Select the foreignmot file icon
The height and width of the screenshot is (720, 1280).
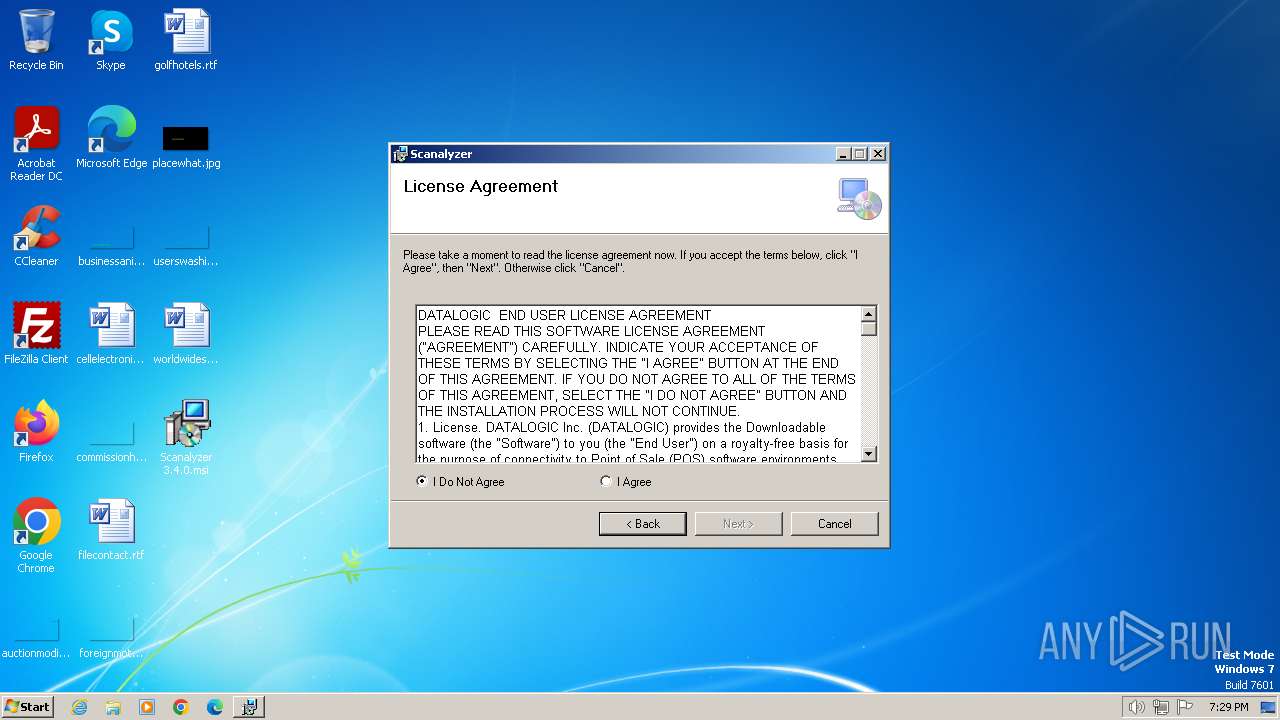(x=111, y=638)
